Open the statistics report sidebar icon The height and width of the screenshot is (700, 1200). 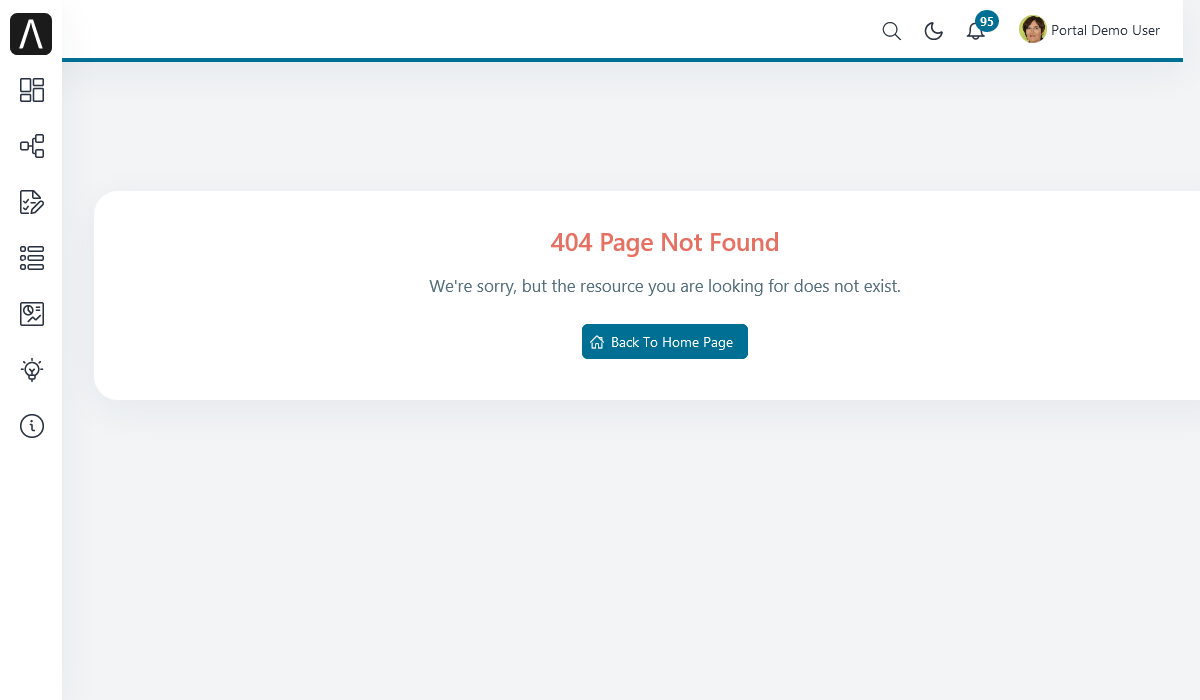point(32,314)
